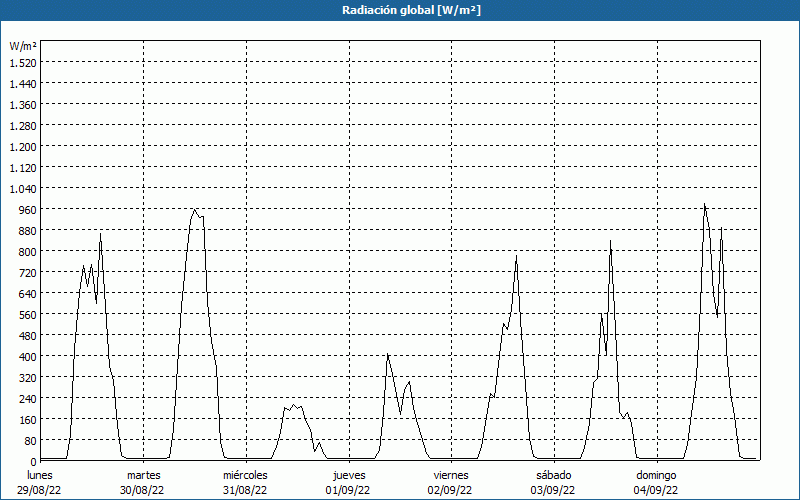The width and height of the screenshot is (800, 500).
Task: Select the 1.120 y-axis value
Action: (x=23, y=168)
